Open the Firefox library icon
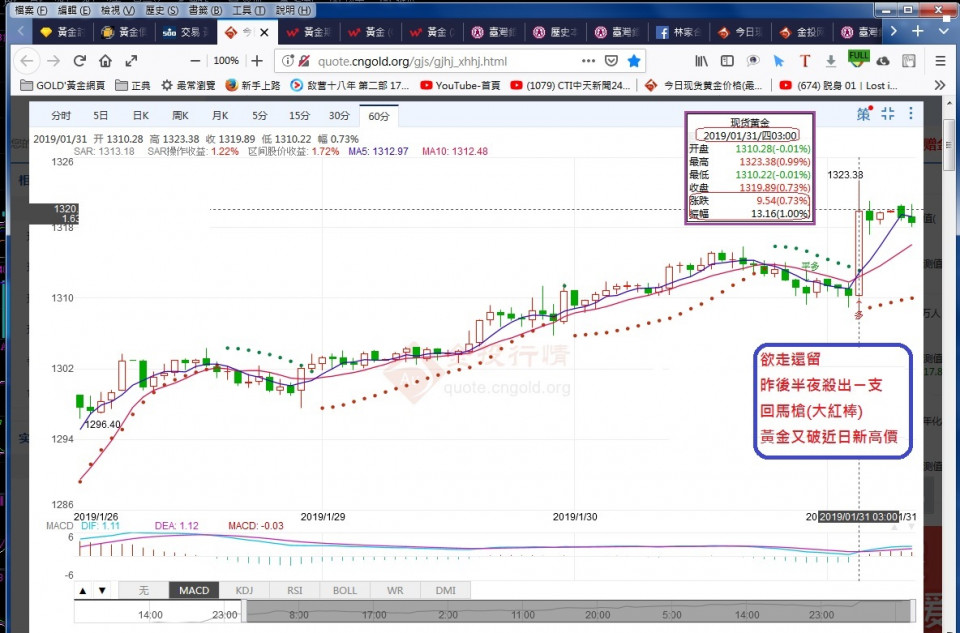This screenshot has height=633, width=960. 702,61
